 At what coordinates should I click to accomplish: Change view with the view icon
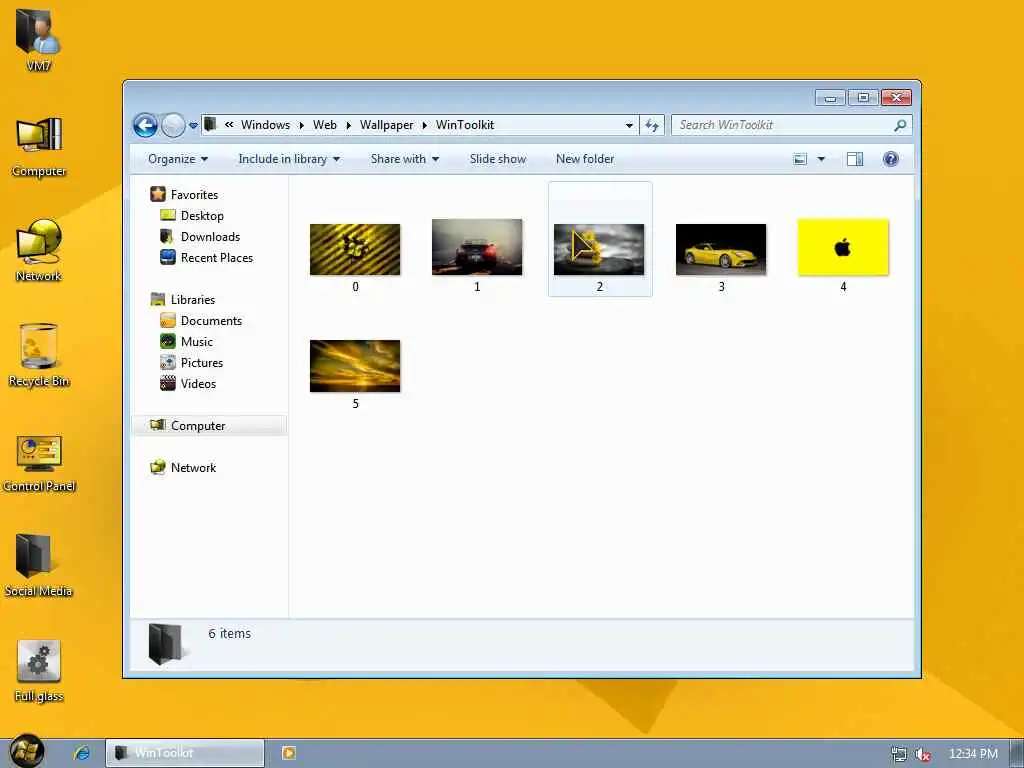point(800,159)
